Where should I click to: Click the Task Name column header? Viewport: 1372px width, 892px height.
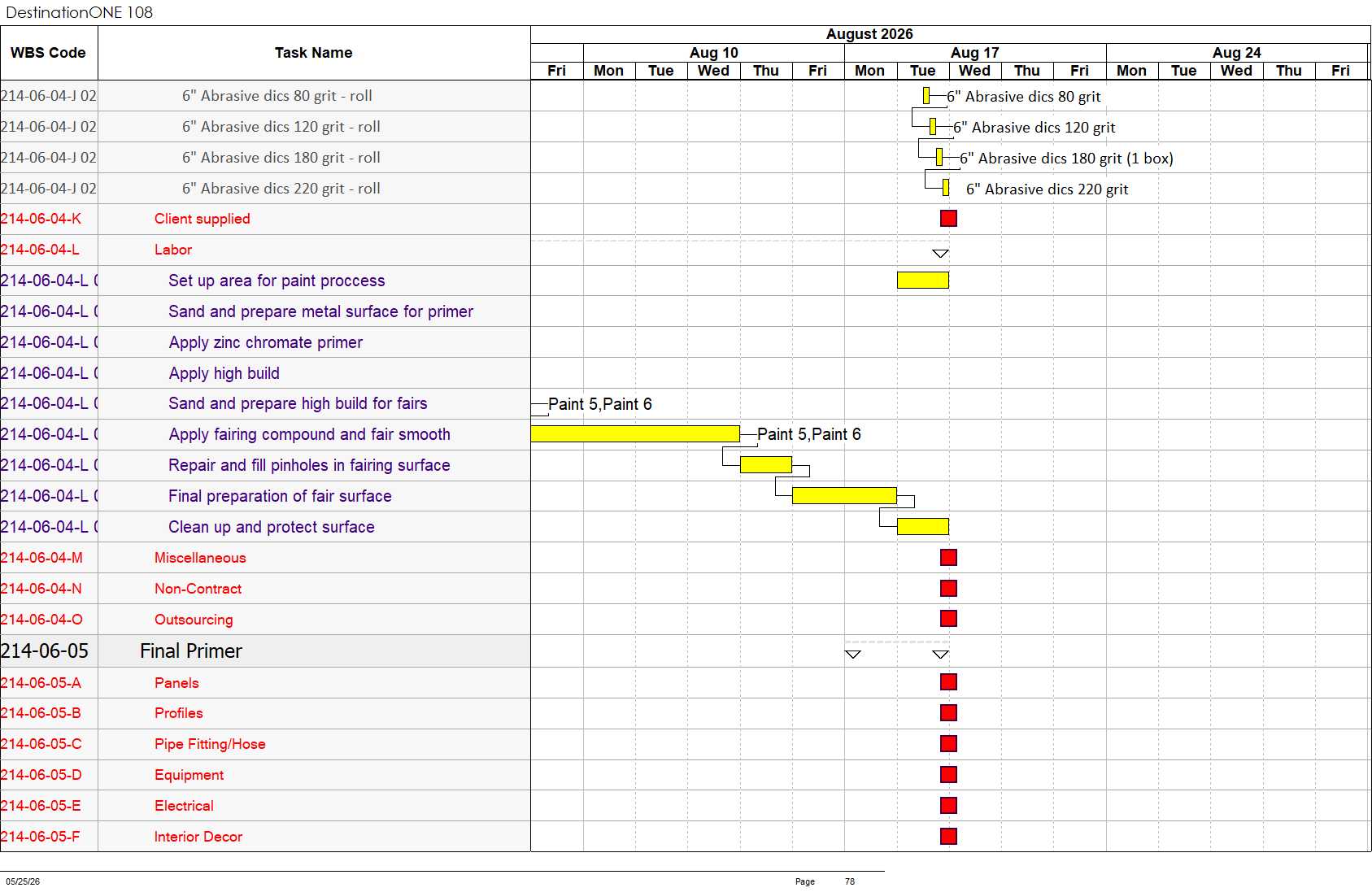(314, 53)
